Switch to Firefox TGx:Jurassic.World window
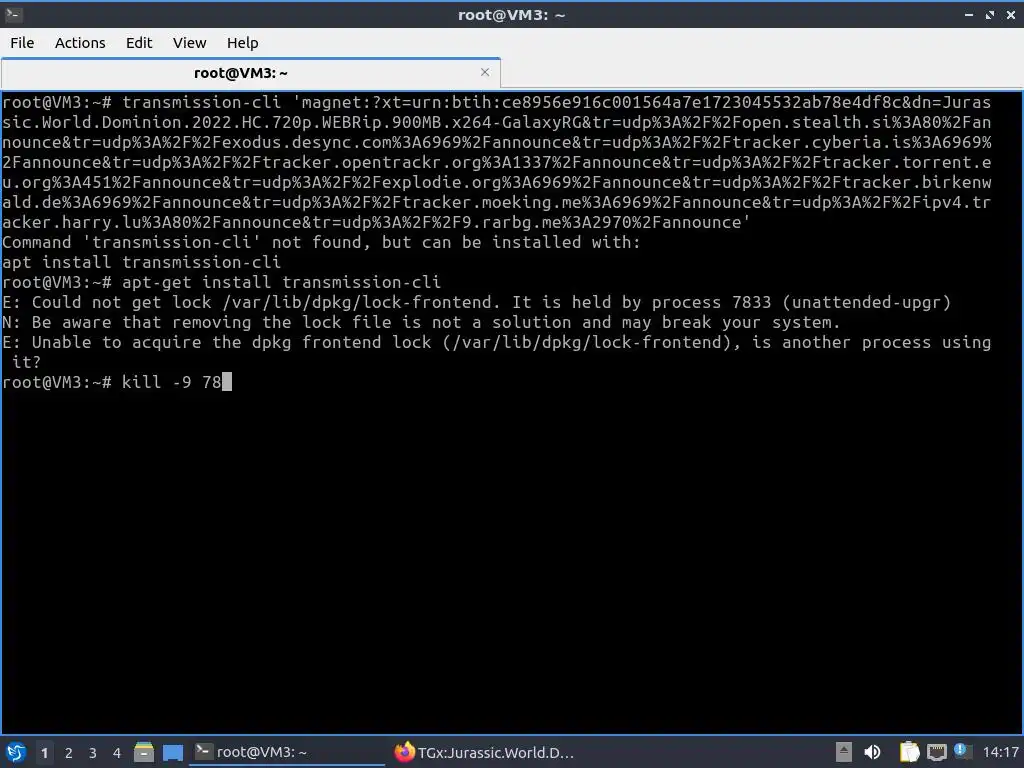Screen dimensions: 1024x768 [x=485, y=752]
